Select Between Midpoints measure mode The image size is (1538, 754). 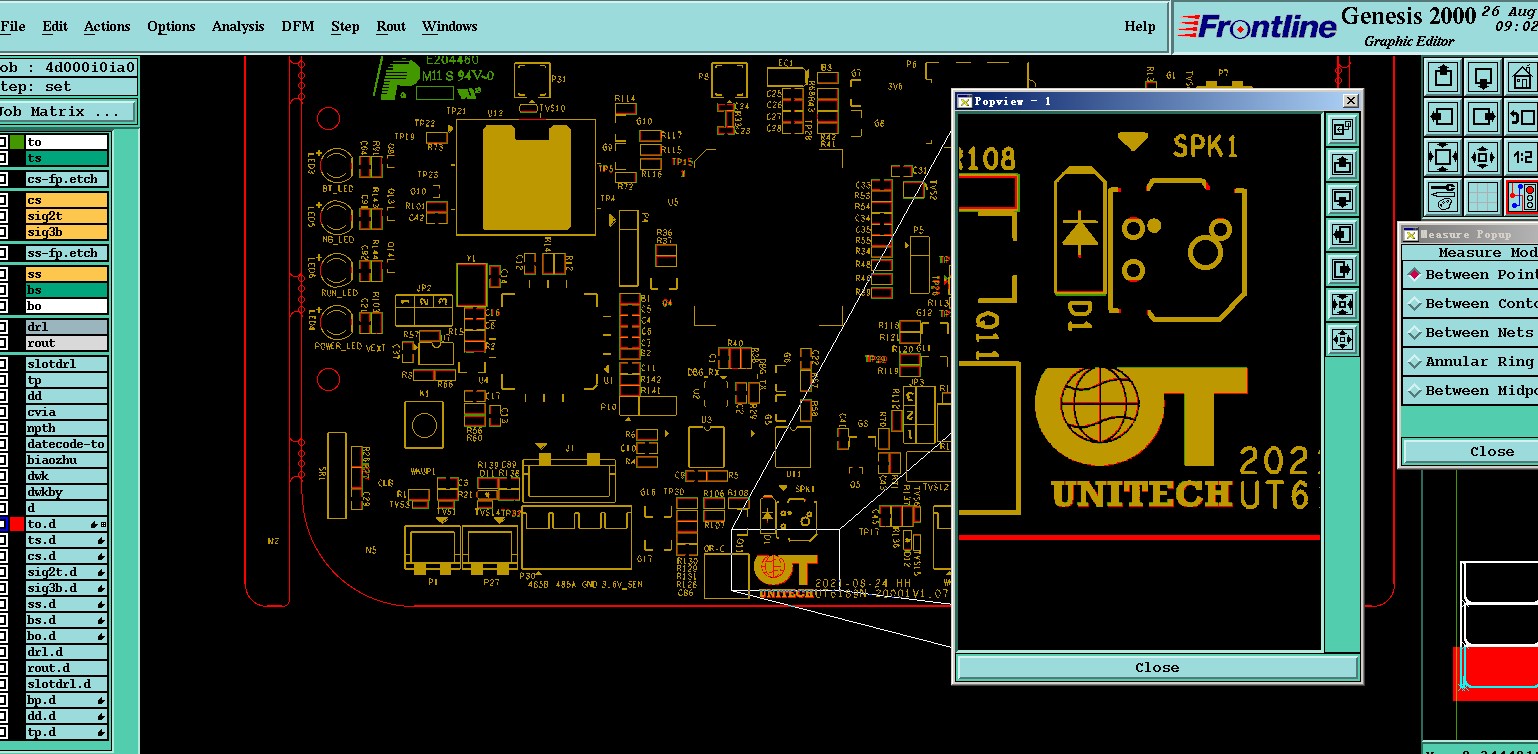coord(1471,390)
